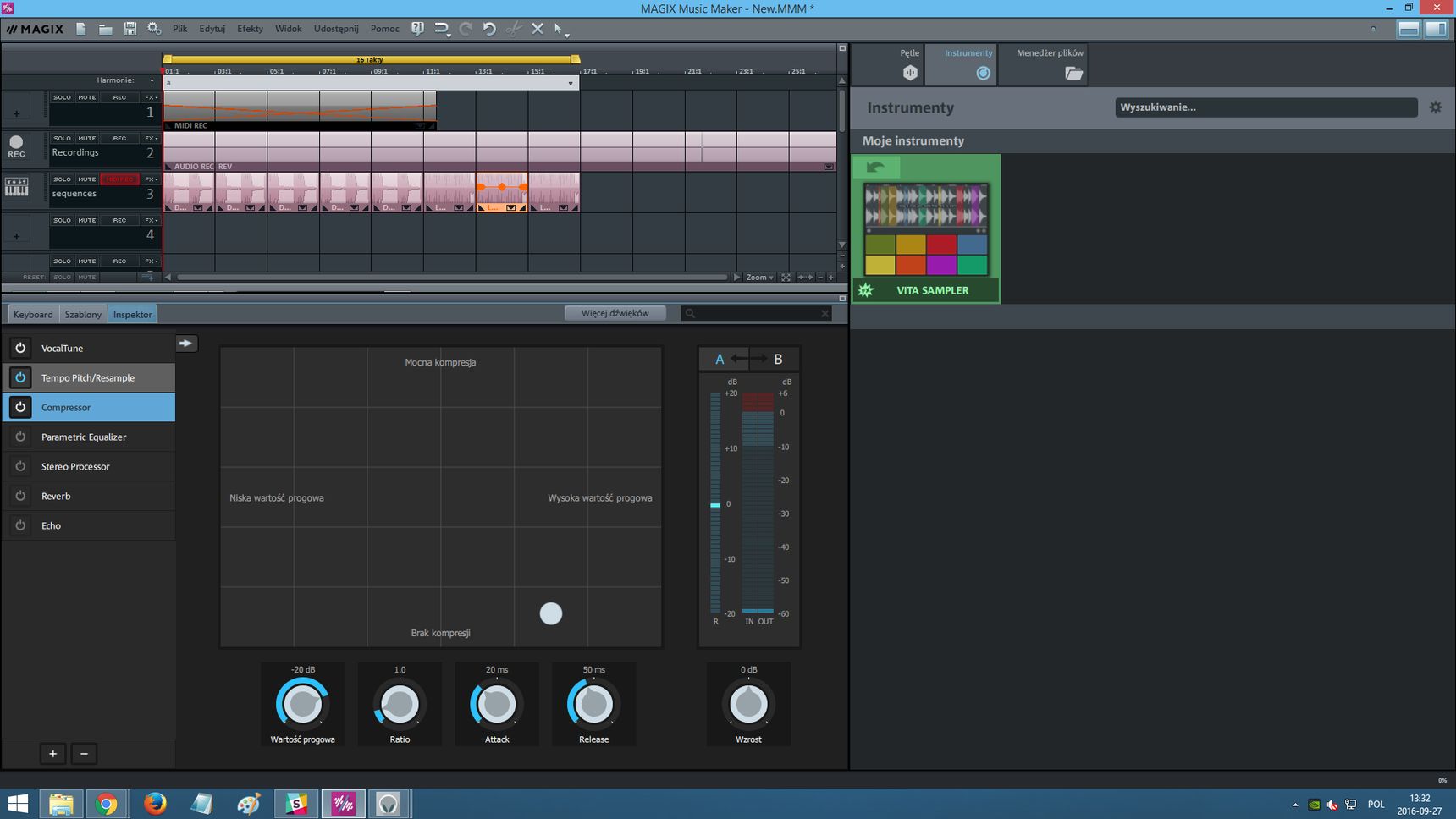The image size is (1456, 819).
Task: Select the mouse pointer mode tool
Action: tap(559, 29)
